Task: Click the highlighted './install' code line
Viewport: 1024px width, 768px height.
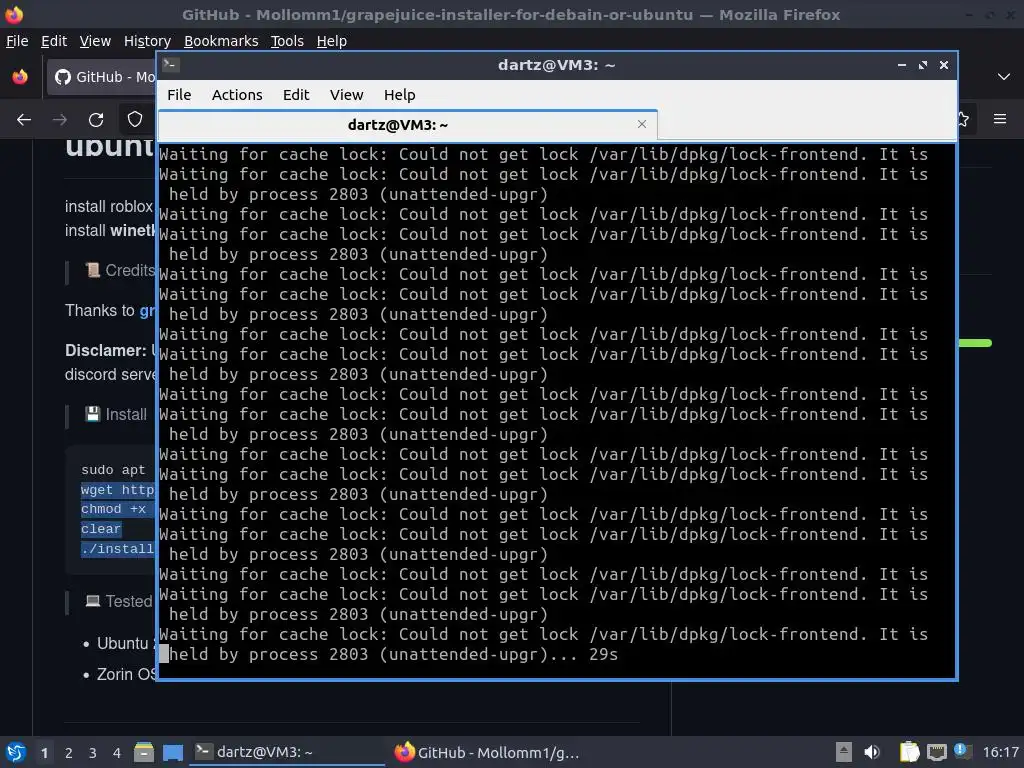Action: coord(118,549)
